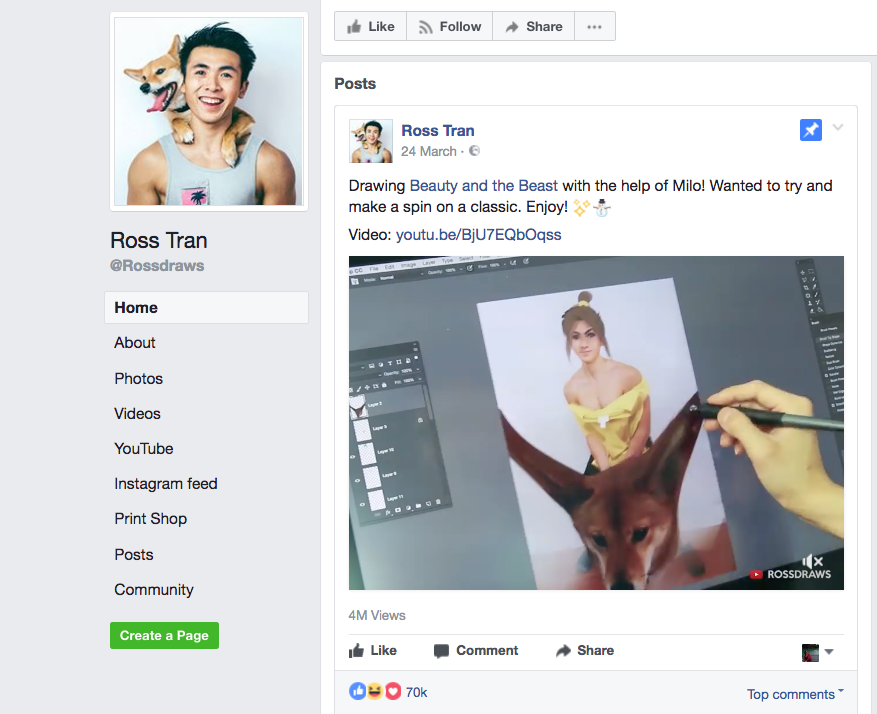Unmute the video with the speaker icon
This screenshot has height=714, width=877.
tap(813, 561)
